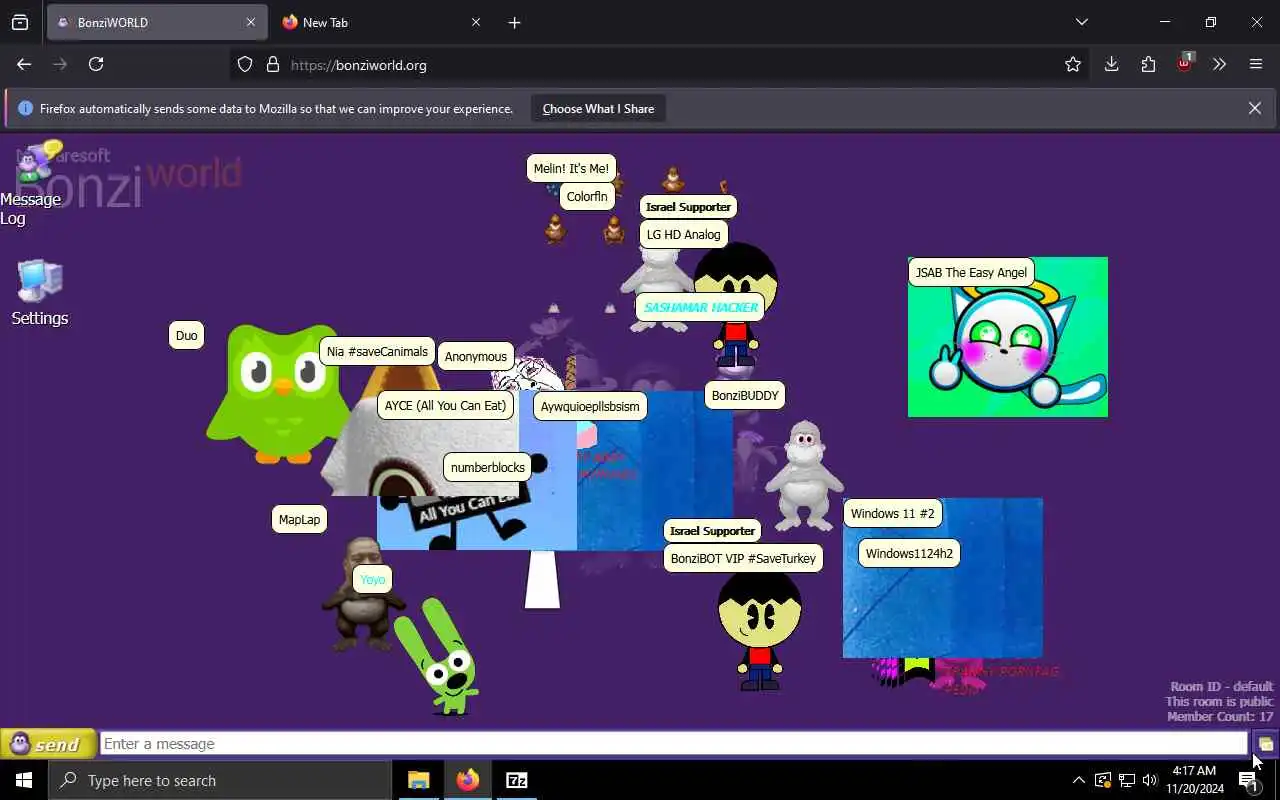The width and height of the screenshot is (1280, 800).
Task: Open the extensions puzzle icon
Action: 1148,64
